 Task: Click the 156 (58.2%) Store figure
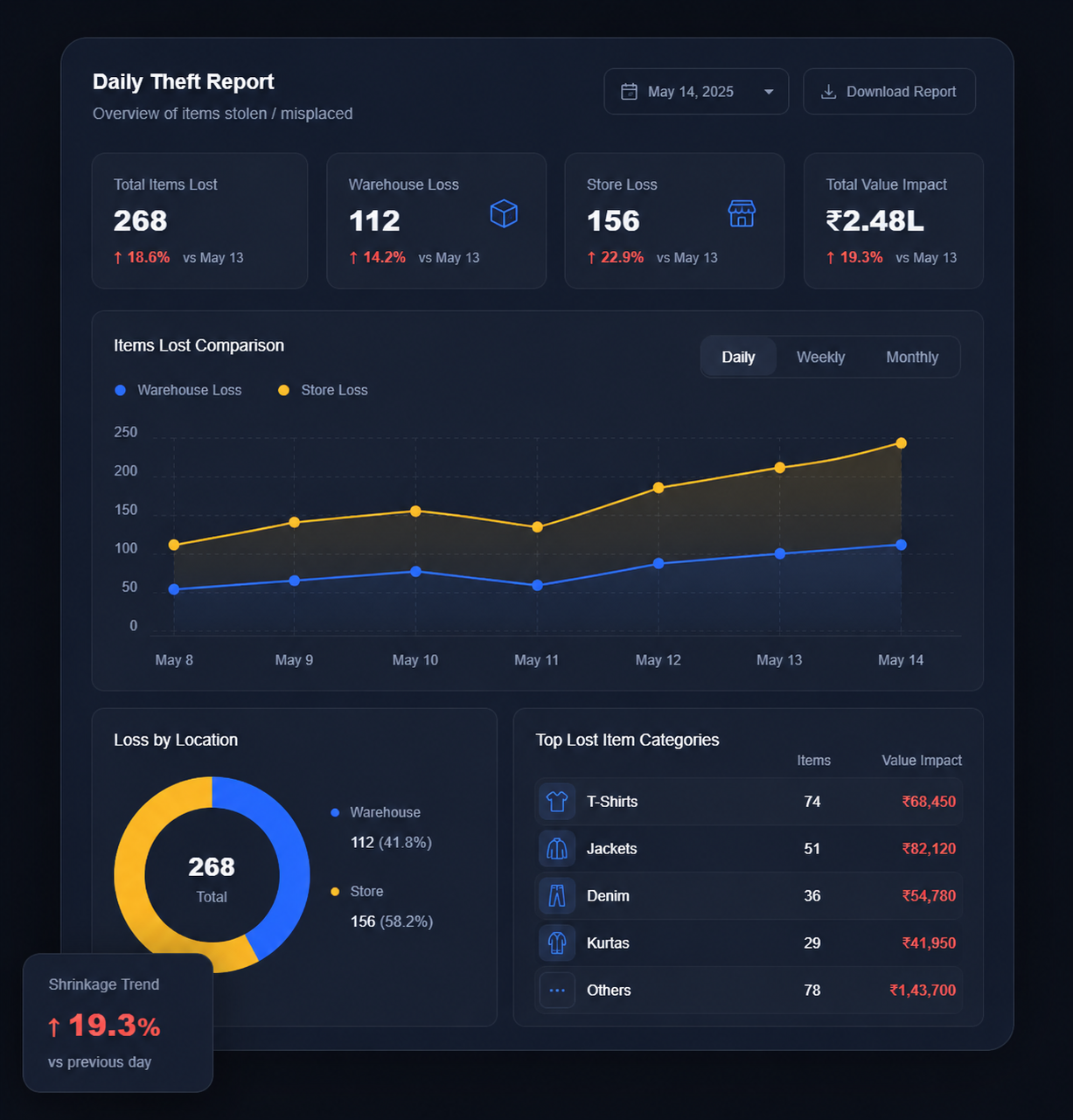pos(392,922)
